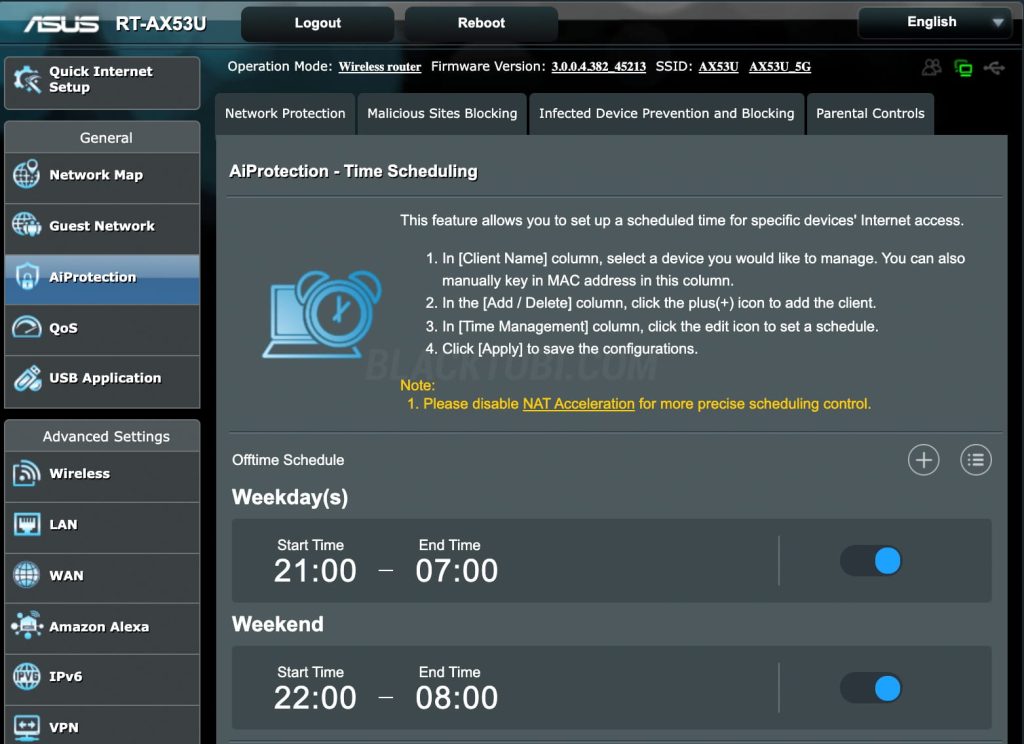The image size is (1024, 744).
Task: Select the AiProtection menu item
Action: [x=102, y=279]
